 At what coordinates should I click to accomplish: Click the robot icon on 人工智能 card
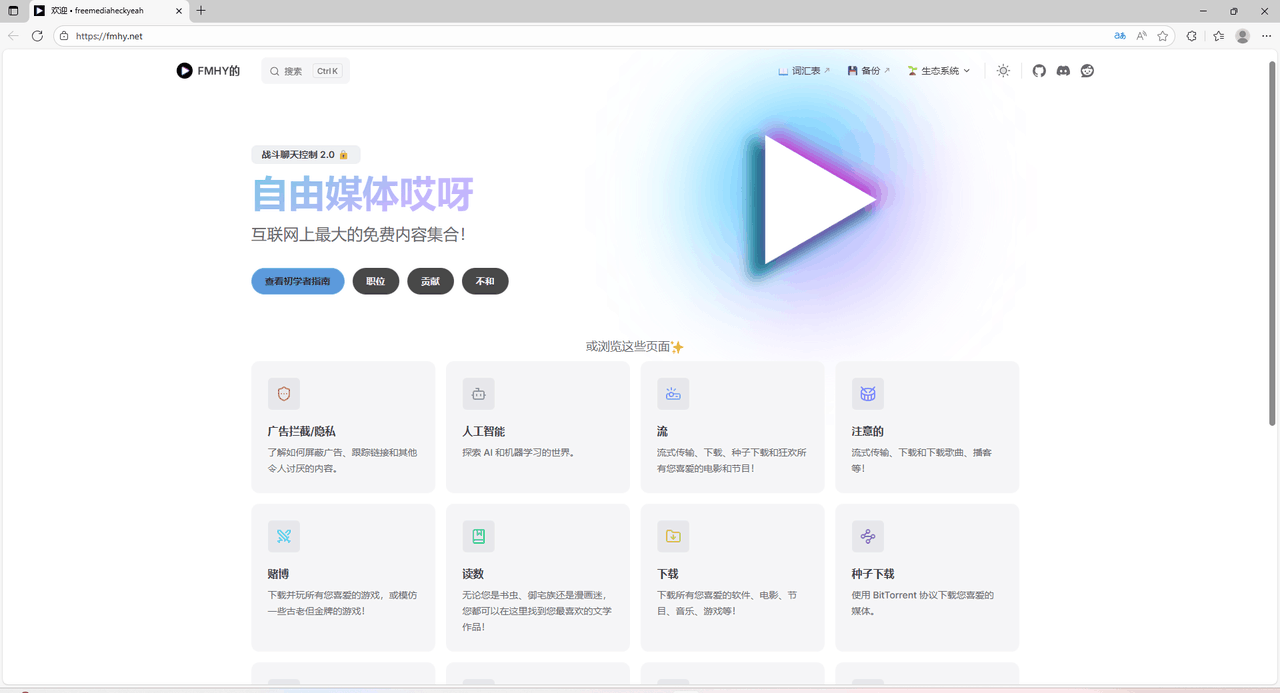(478, 394)
